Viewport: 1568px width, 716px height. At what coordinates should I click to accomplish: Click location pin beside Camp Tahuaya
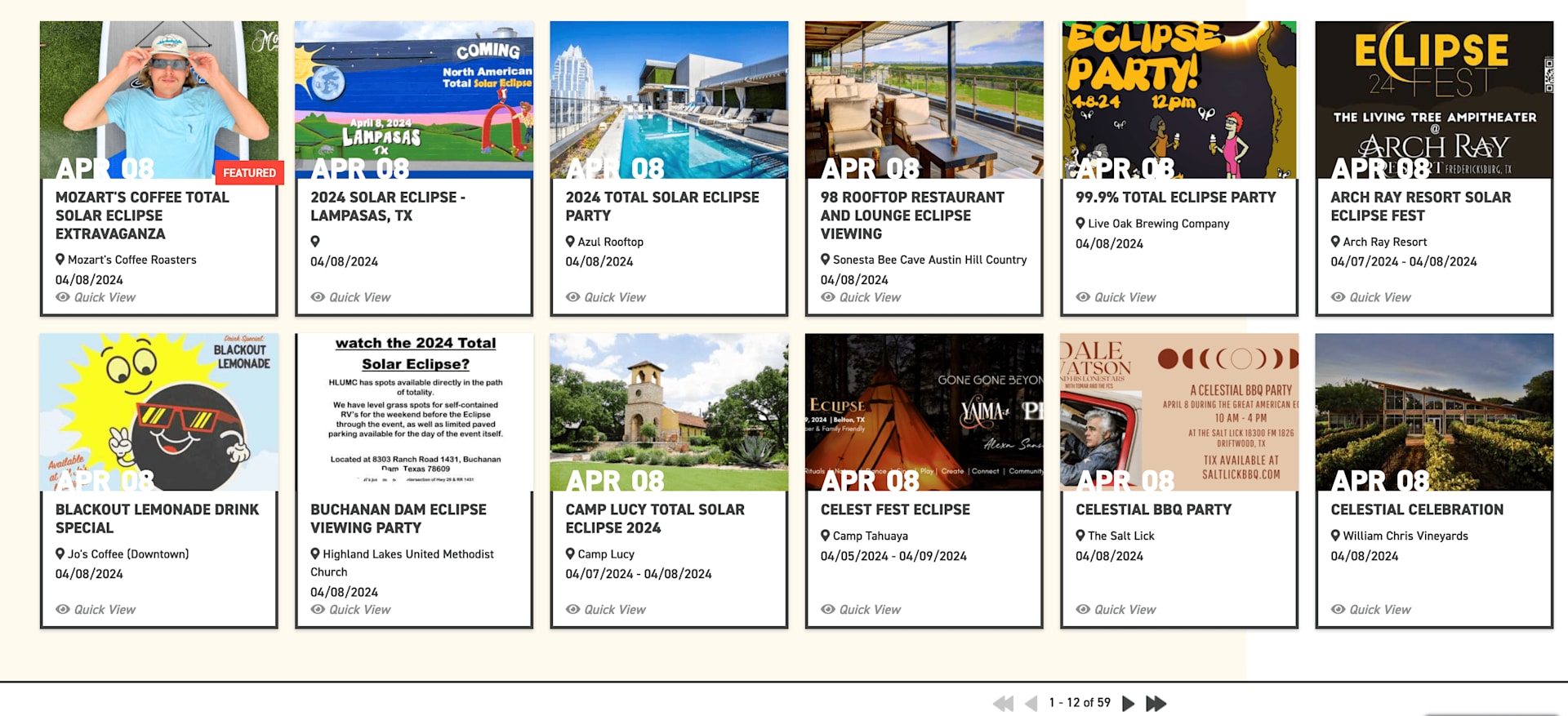[x=825, y=536]
